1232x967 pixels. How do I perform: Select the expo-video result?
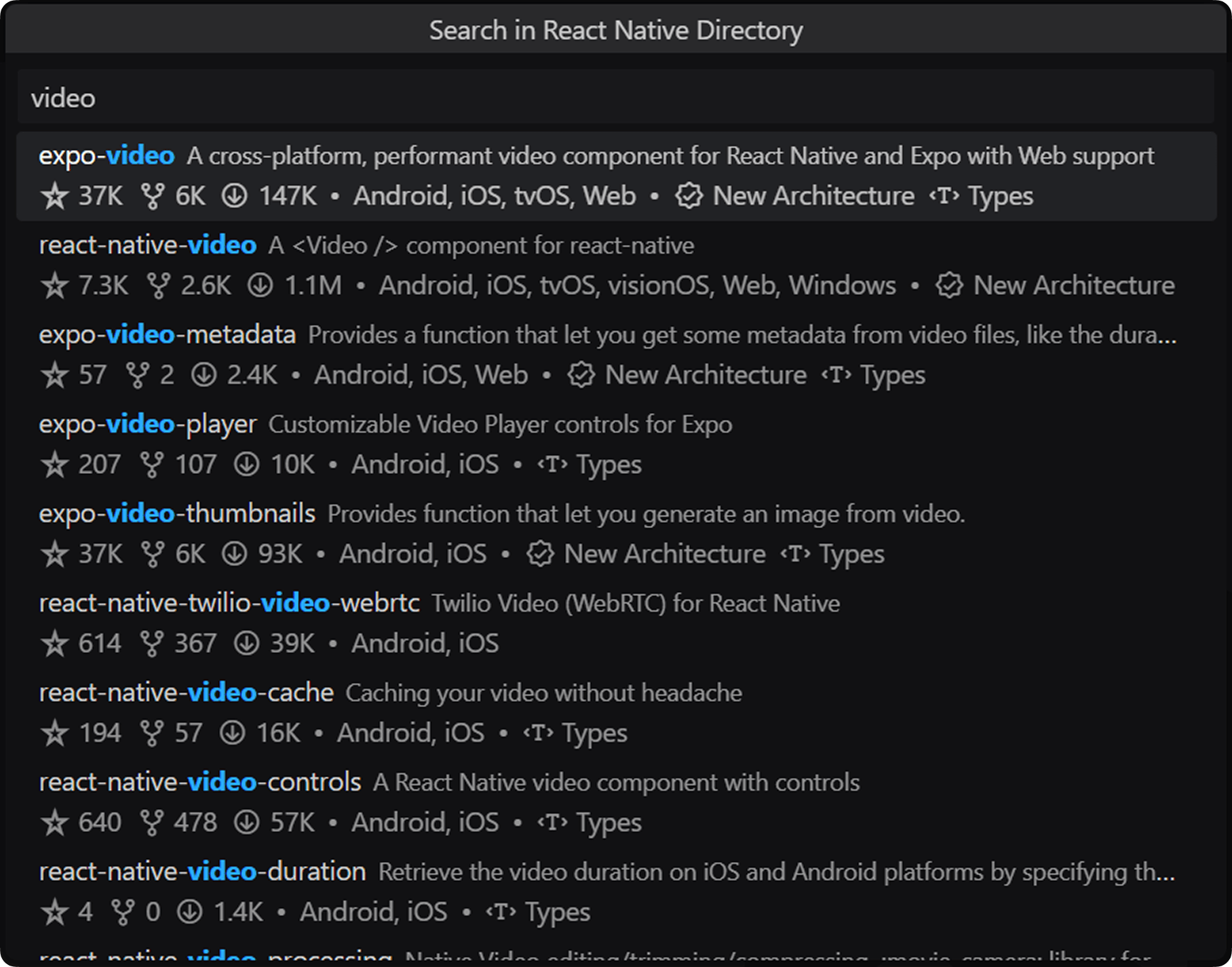(616, 176)
